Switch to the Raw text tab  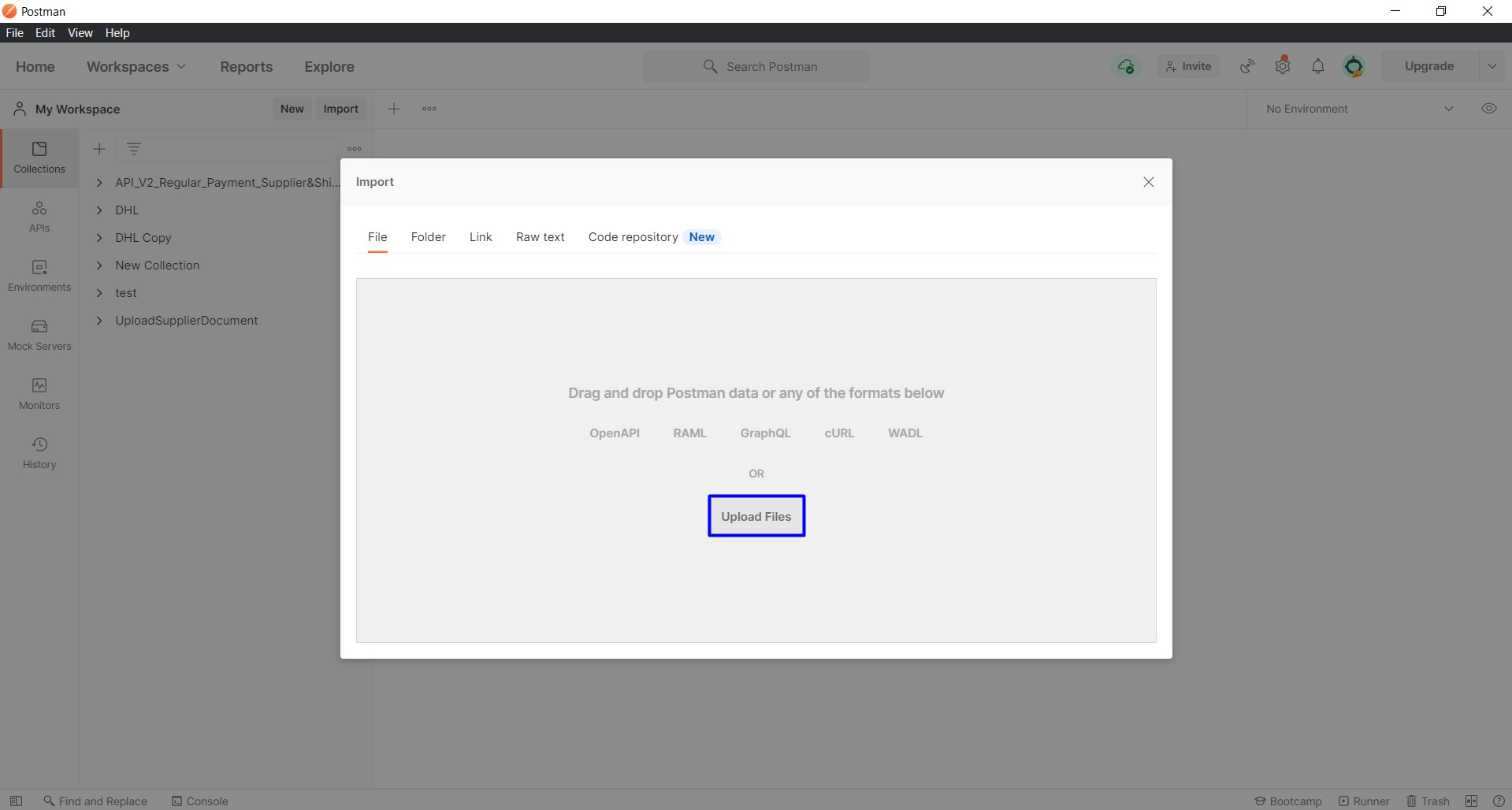coord(541,237)
